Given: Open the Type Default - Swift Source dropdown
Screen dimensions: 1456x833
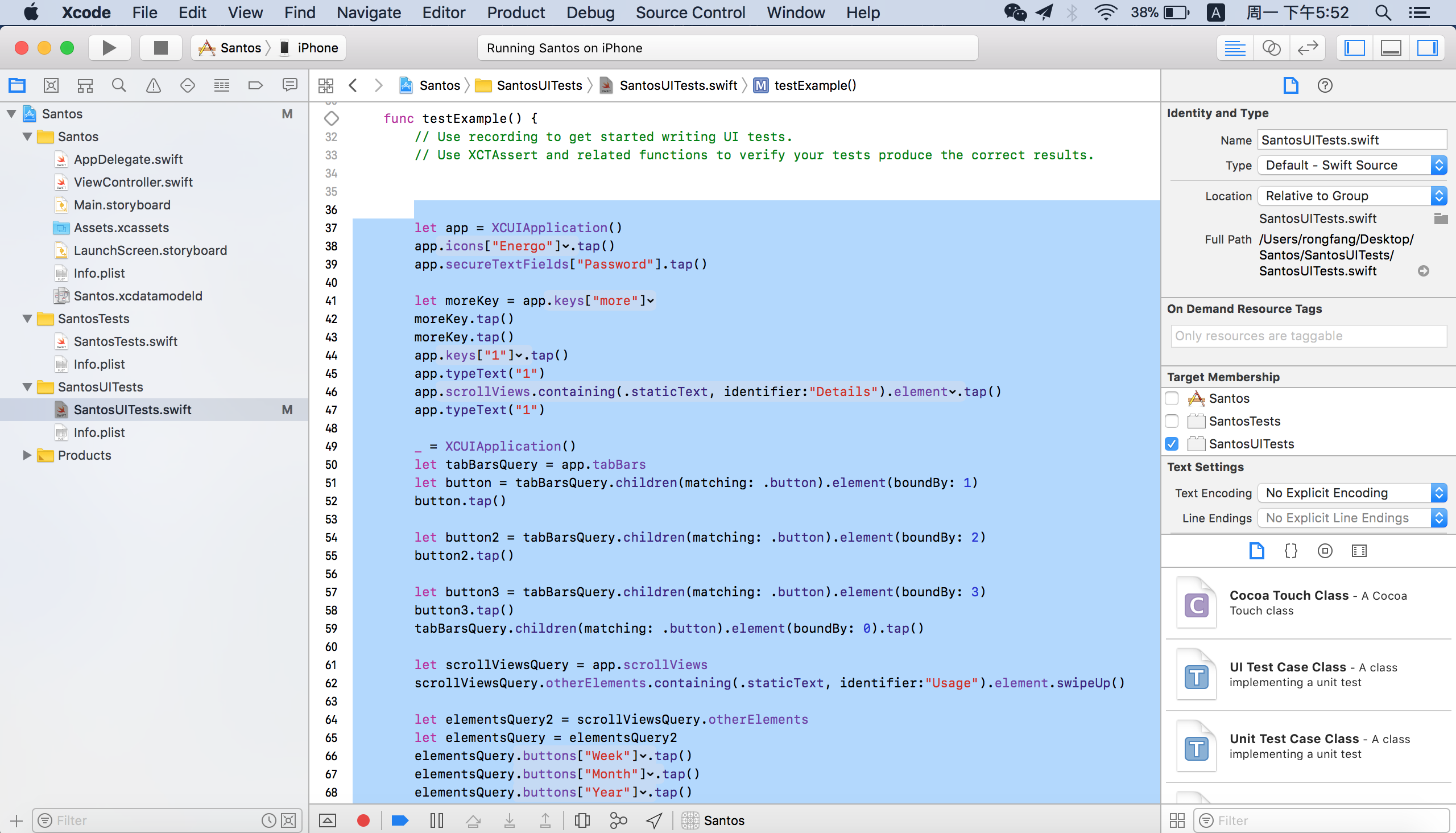Looking at the screenshot, I should coord(1352,166).
